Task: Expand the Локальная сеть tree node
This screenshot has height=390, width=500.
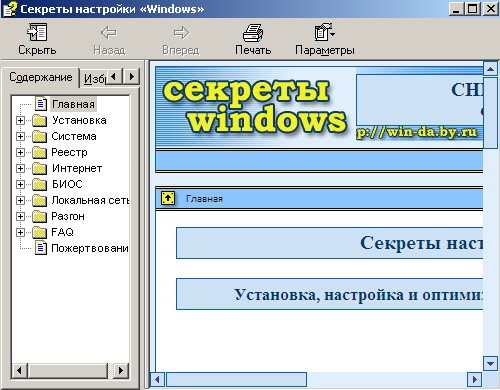Action: coord(20,200)
